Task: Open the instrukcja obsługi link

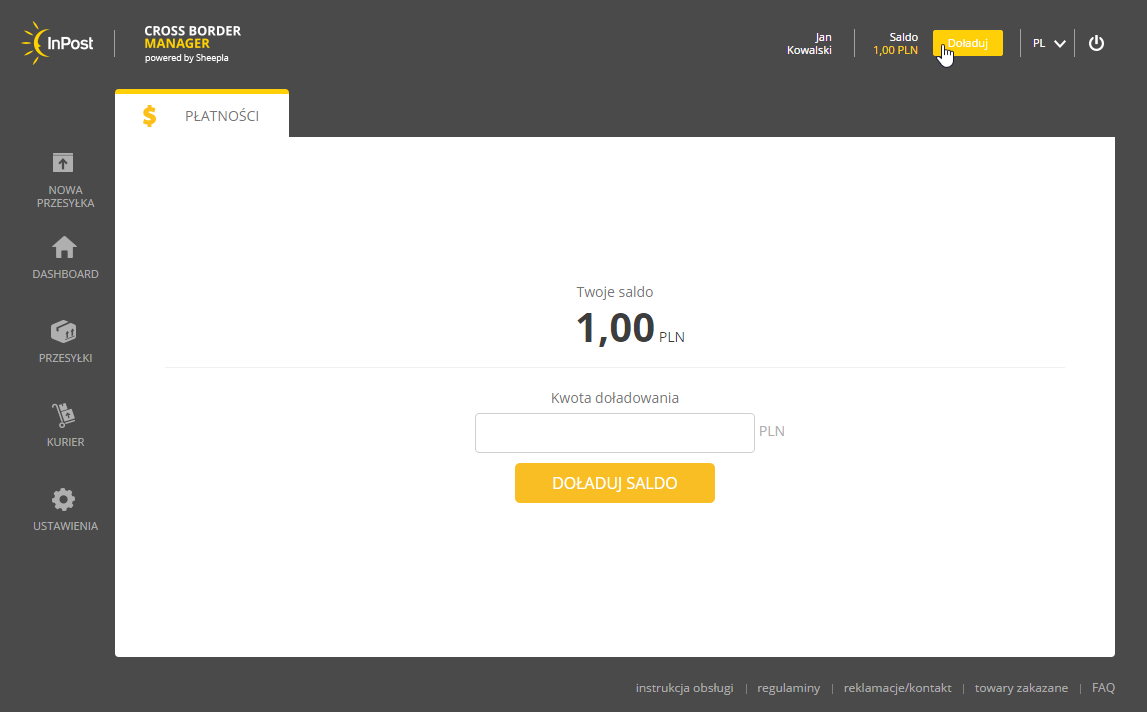Action: (684, 688)
